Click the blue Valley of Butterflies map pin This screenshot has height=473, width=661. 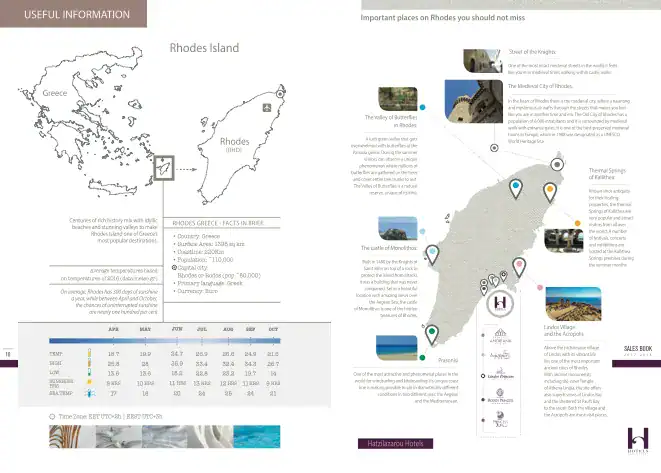click(x=516, y=188)
